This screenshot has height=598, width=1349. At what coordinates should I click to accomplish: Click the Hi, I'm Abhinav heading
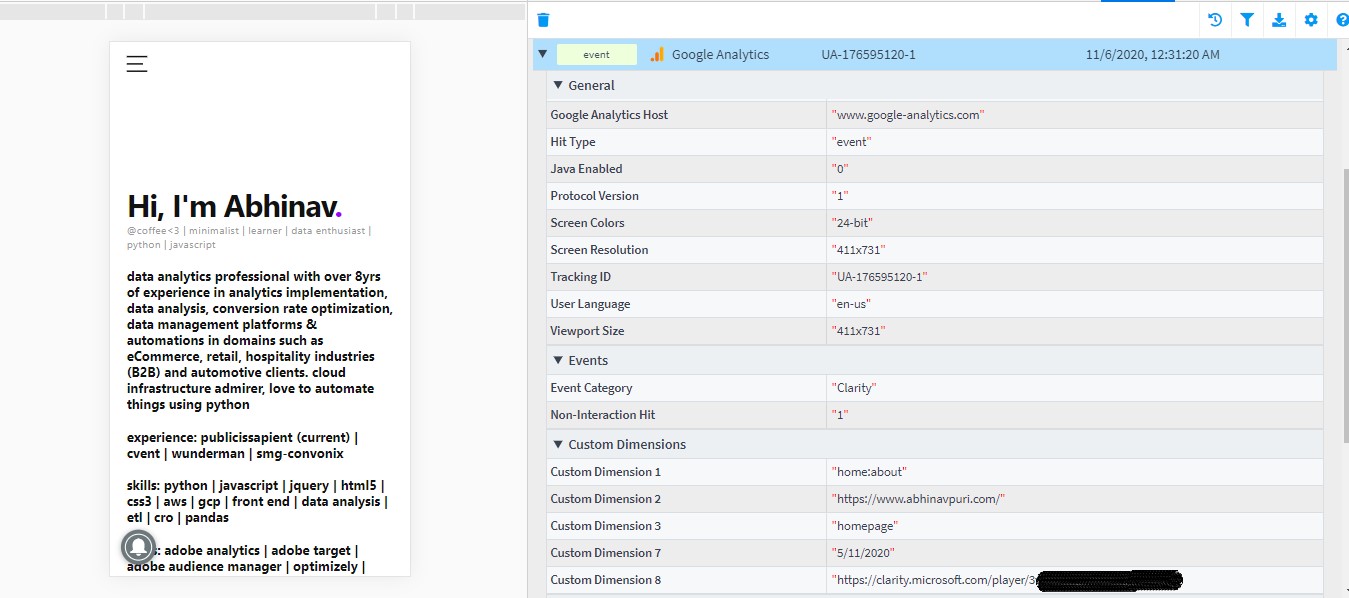tap(235, 206)
